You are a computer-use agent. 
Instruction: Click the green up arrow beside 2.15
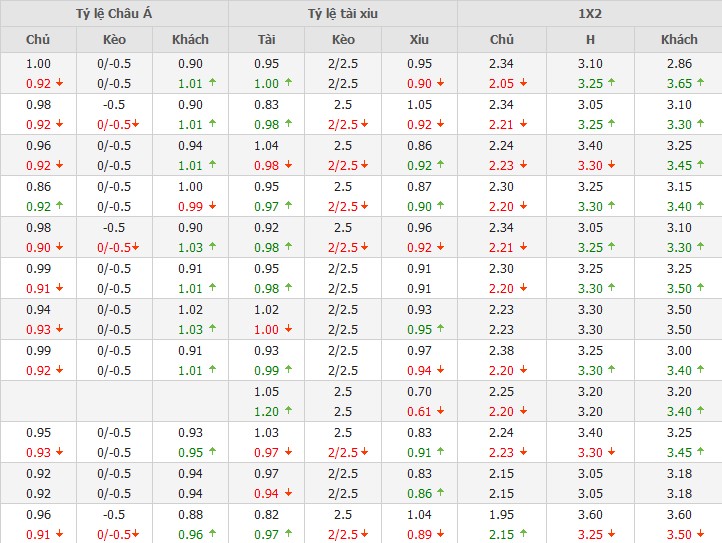pyautogui.click(x=521, y=535)
